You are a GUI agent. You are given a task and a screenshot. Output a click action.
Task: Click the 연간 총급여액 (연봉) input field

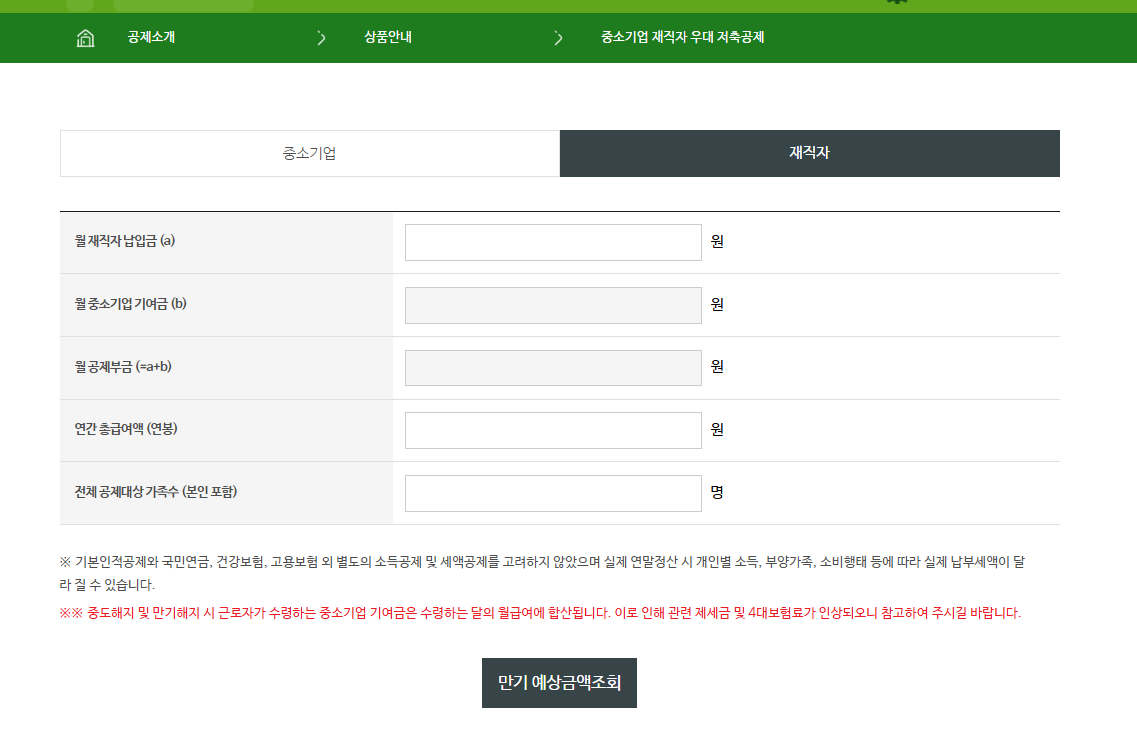pos(552,430)
